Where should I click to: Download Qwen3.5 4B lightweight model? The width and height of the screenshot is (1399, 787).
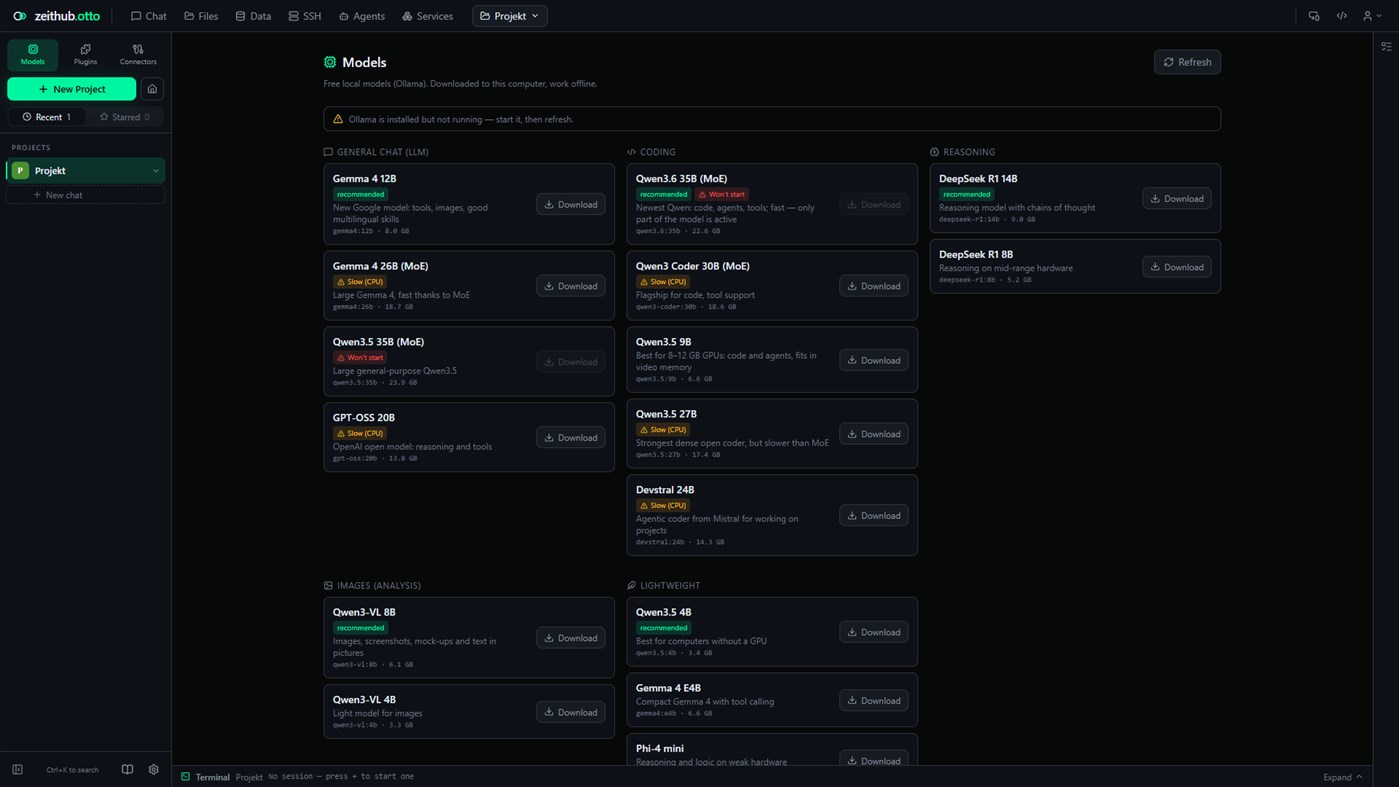click(873, 632)
